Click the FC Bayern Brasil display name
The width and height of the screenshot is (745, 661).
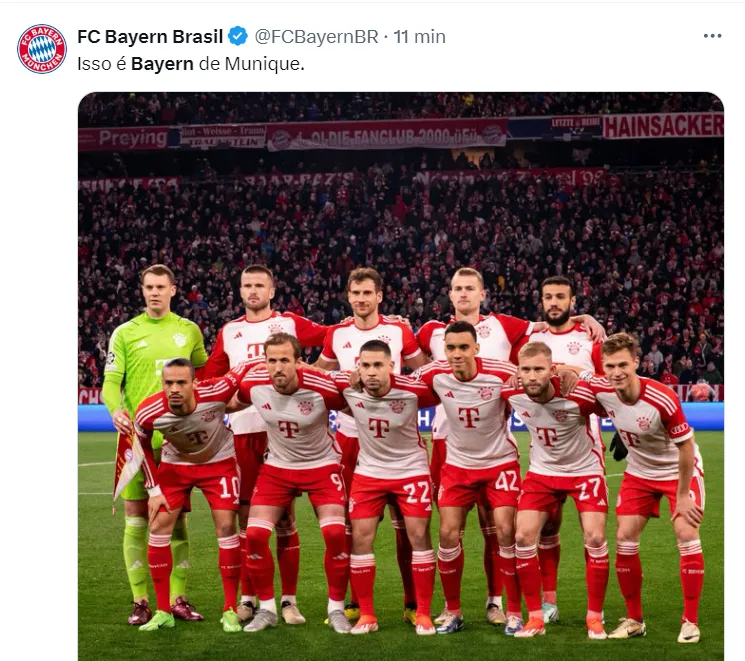tap(150, 37)
